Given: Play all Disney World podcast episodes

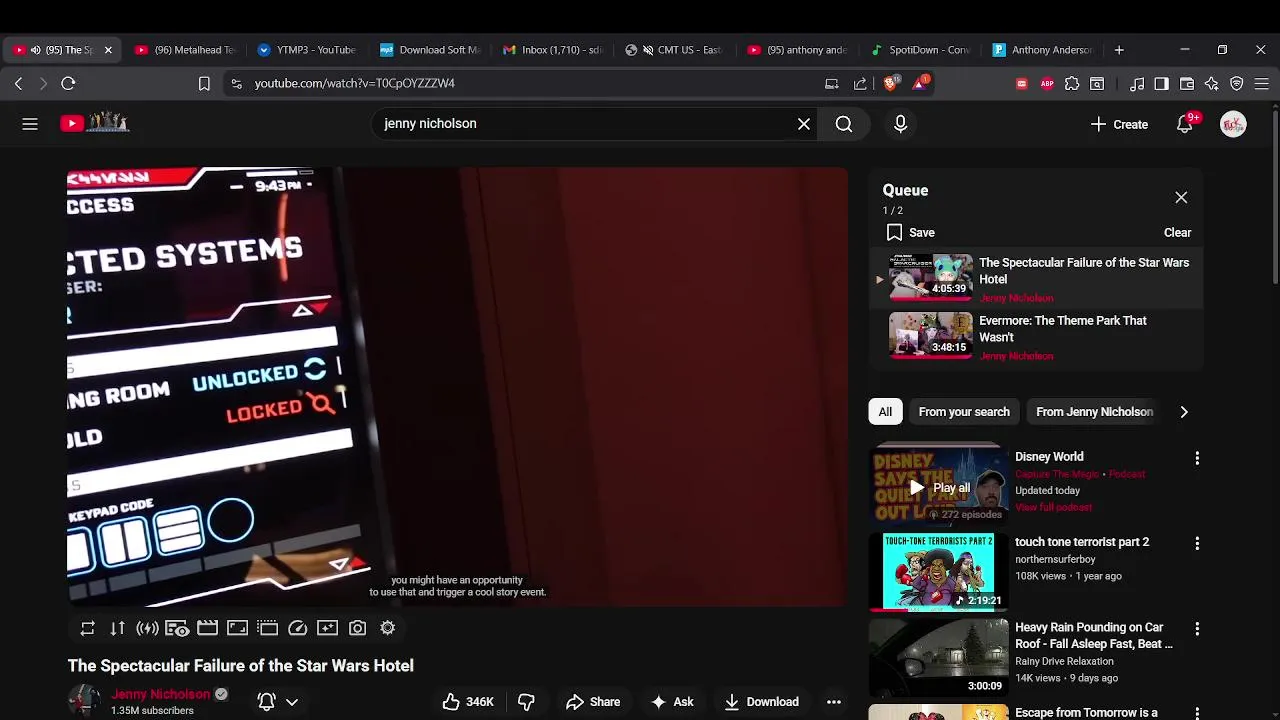Looking at the screenshot, I should [939, 488].
